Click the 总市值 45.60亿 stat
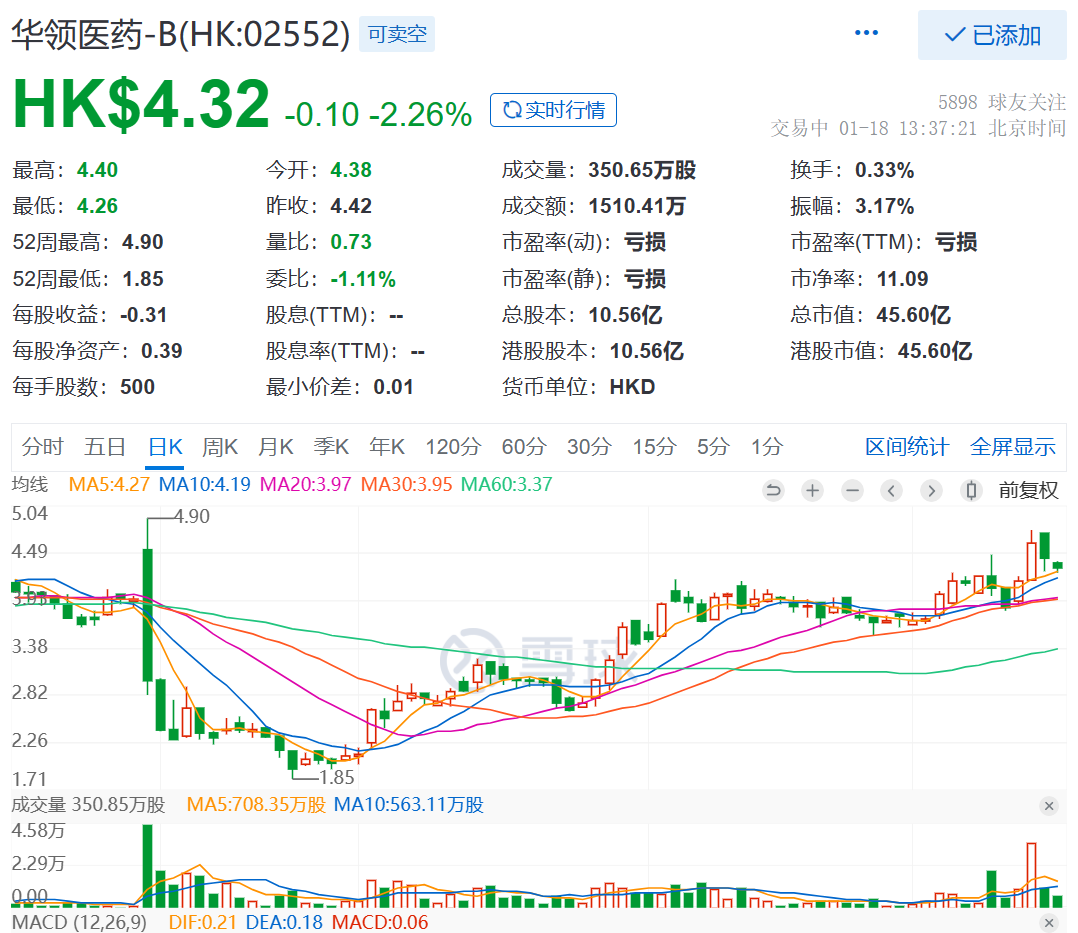The width and height of the screenshot is (1078, 933). (870, 315)
